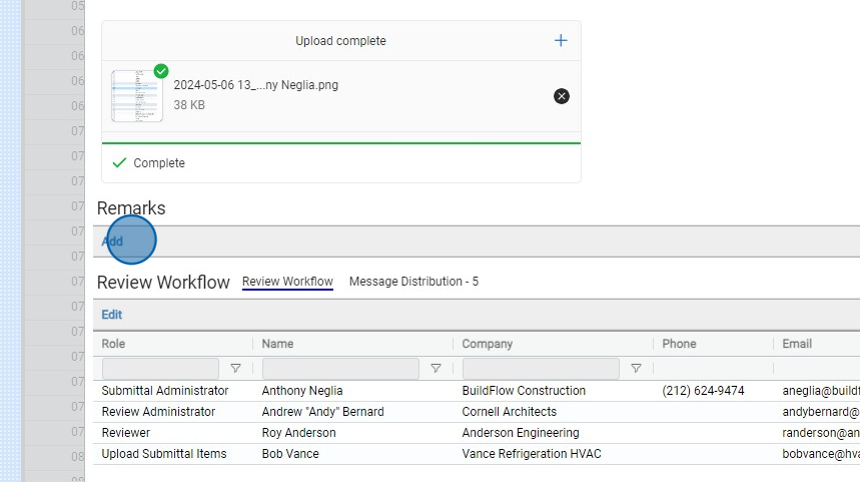Click the plus icon to add more files
Viewport: 860px width, 482px height.
point(561,41)
